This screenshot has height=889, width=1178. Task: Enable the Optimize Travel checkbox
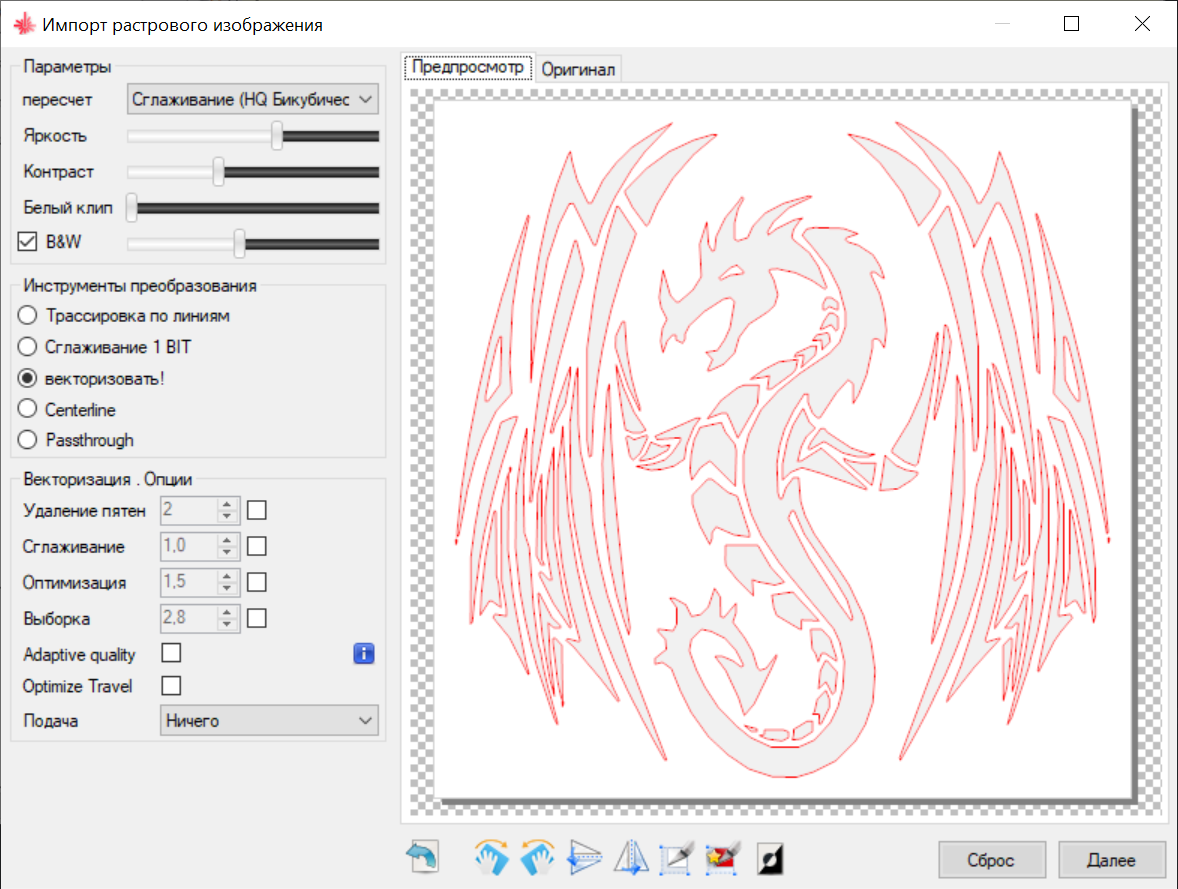171,686
